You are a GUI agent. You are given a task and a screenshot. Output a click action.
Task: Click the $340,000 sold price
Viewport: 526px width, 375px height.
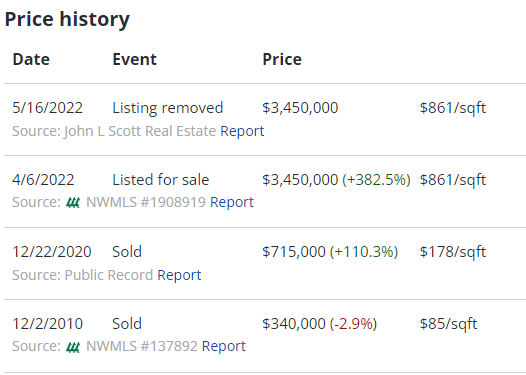(294, 324)
